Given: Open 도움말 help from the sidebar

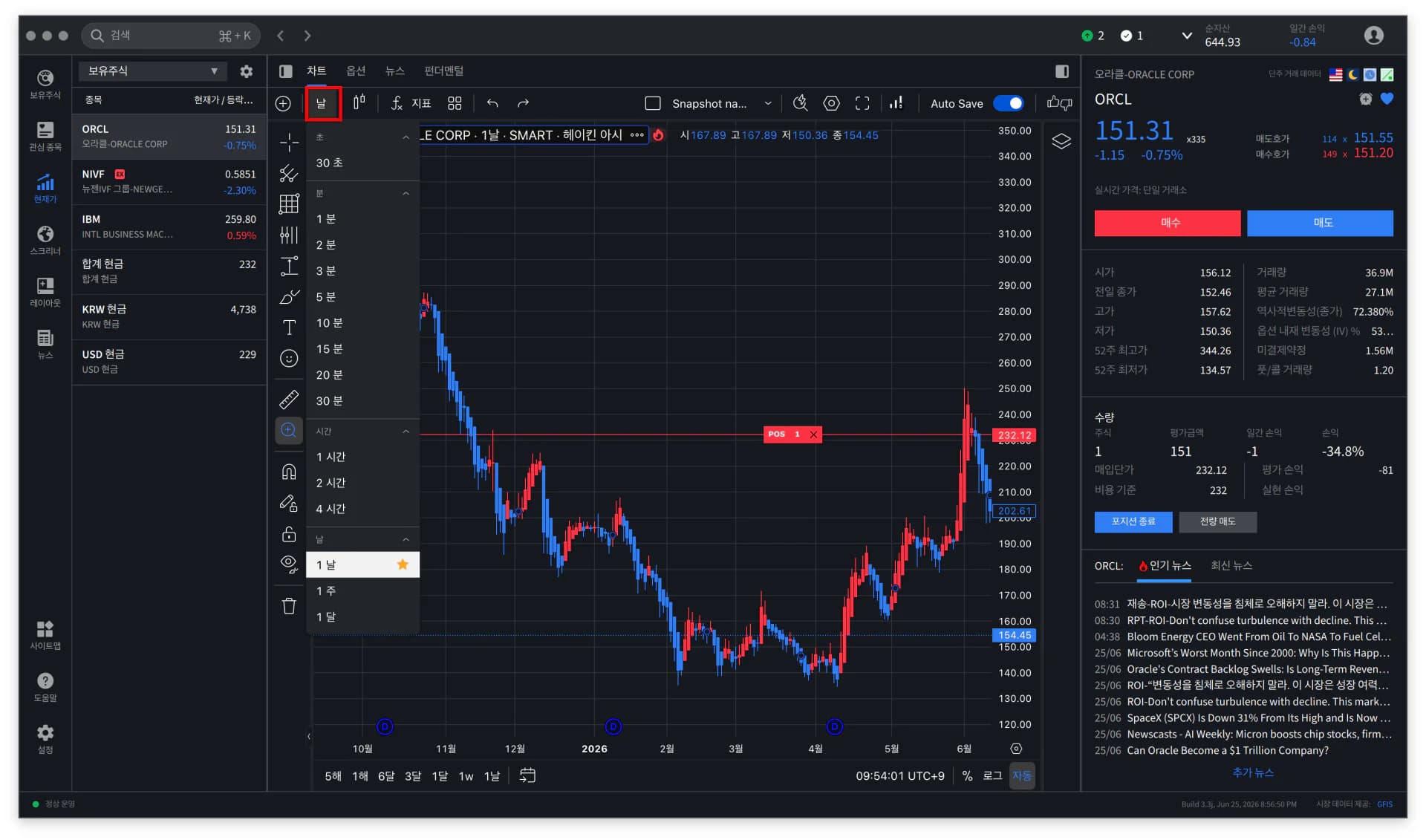Looking at the screenshot, I should coord(45,687).
